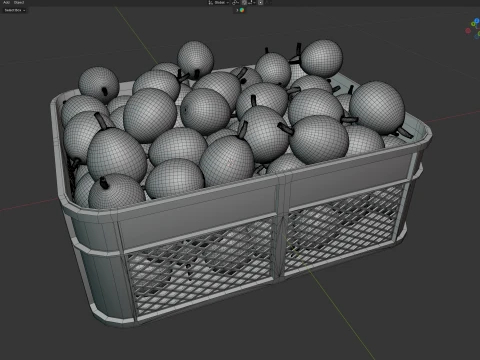
Task: Open the snapping options dropdown
Action: pyautogui.click(x=252, y=3)
